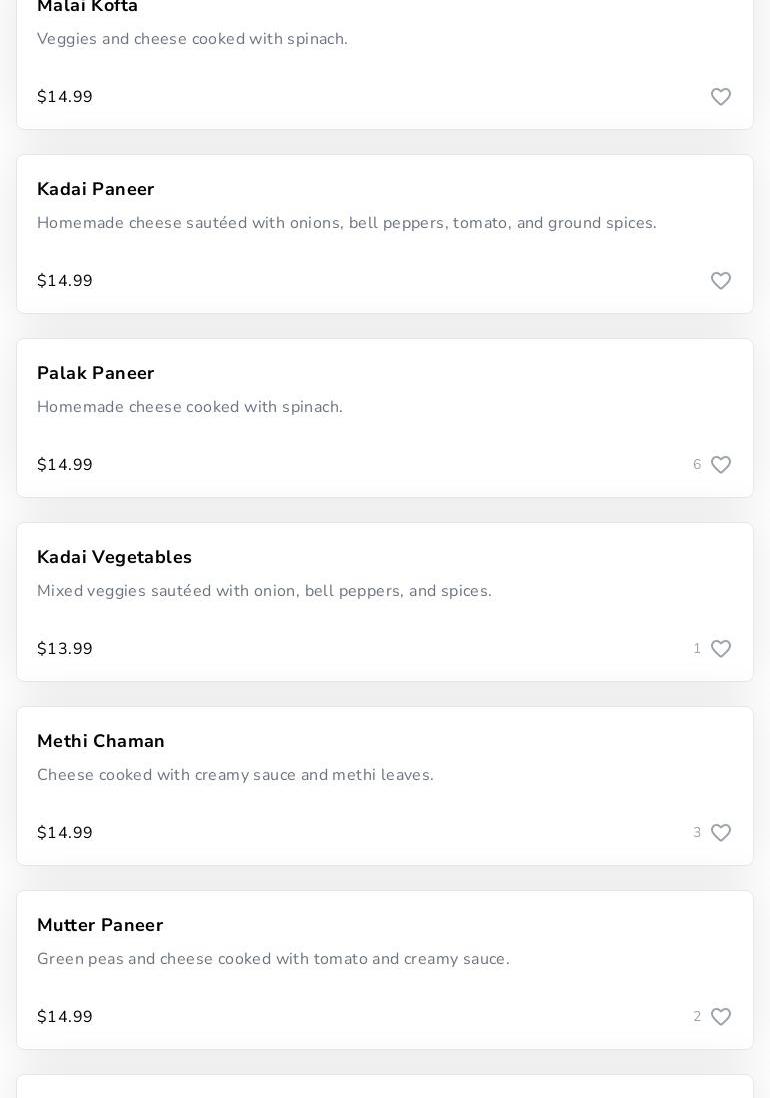
Task: Click the Malai Kofta description text
Action: point(192,39)
